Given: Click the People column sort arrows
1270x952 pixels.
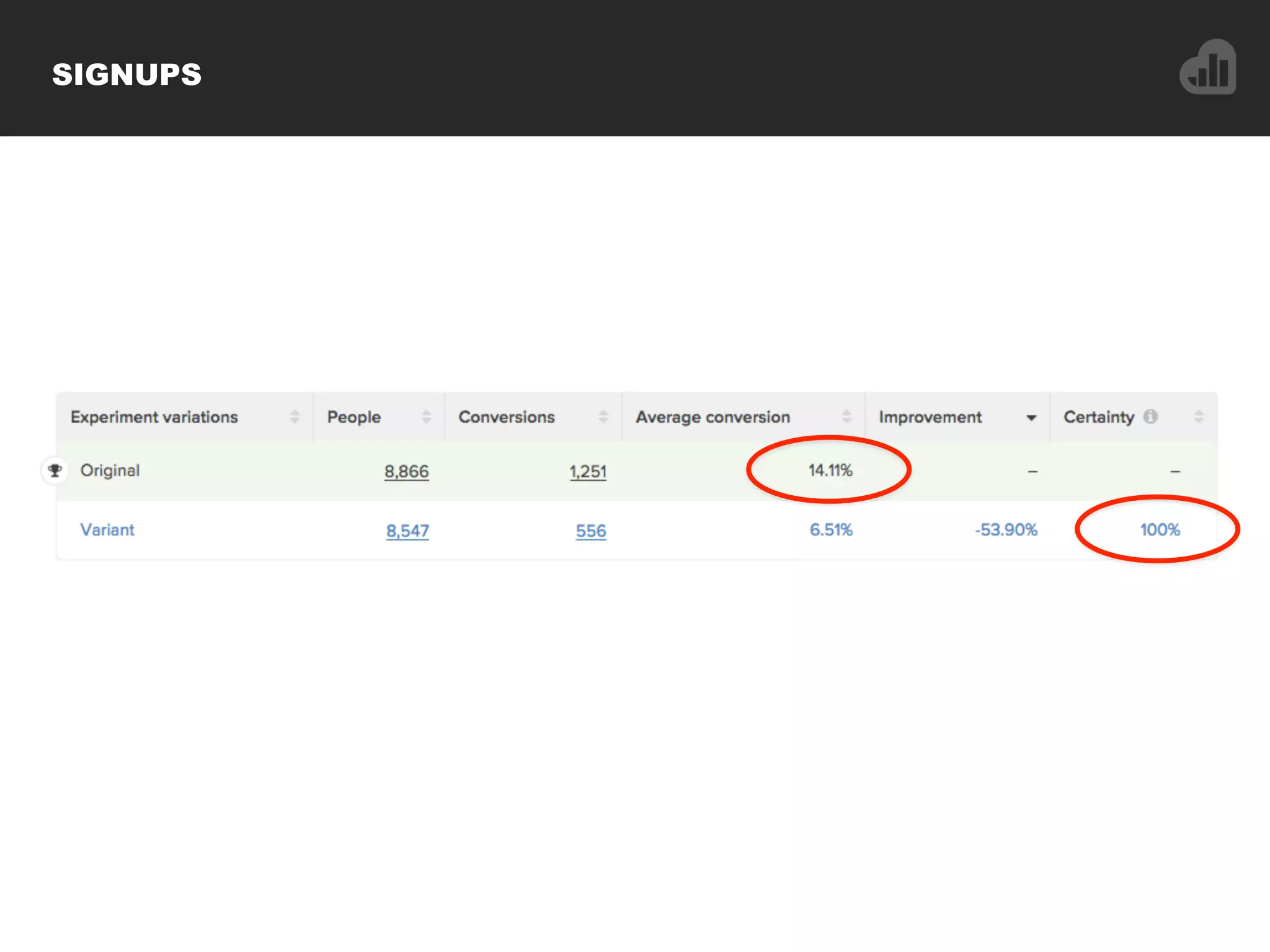Looking at the screenshot, I should click(x=426, y=417).
